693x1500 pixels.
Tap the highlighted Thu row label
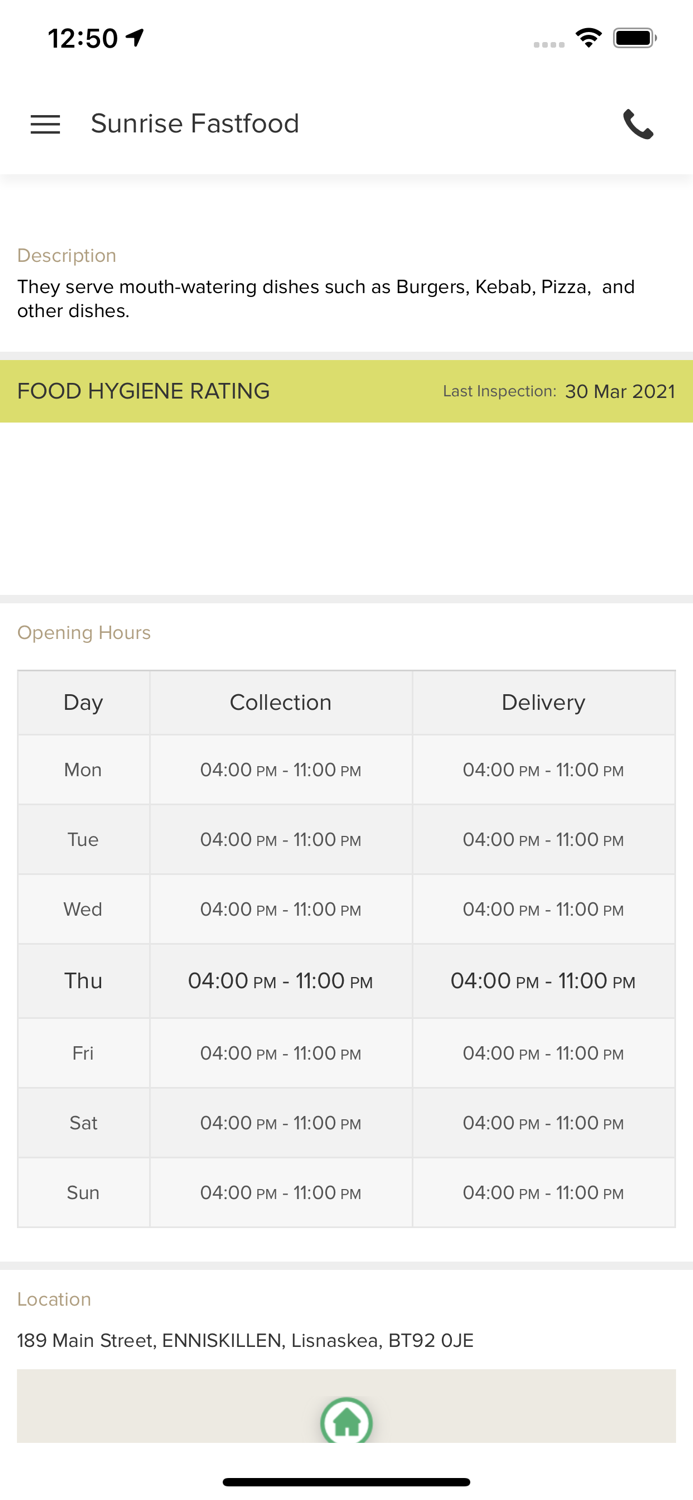point(83,981)
